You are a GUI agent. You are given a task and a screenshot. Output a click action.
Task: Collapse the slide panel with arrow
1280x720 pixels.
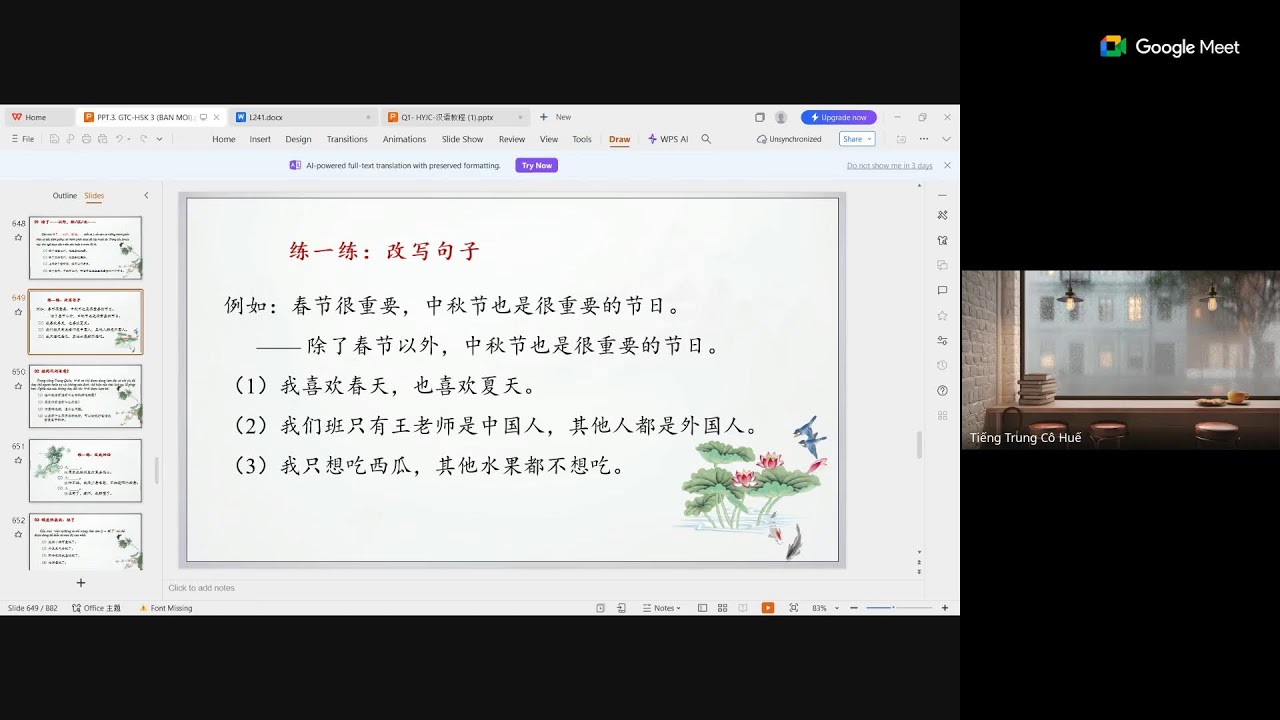(146, 196)
